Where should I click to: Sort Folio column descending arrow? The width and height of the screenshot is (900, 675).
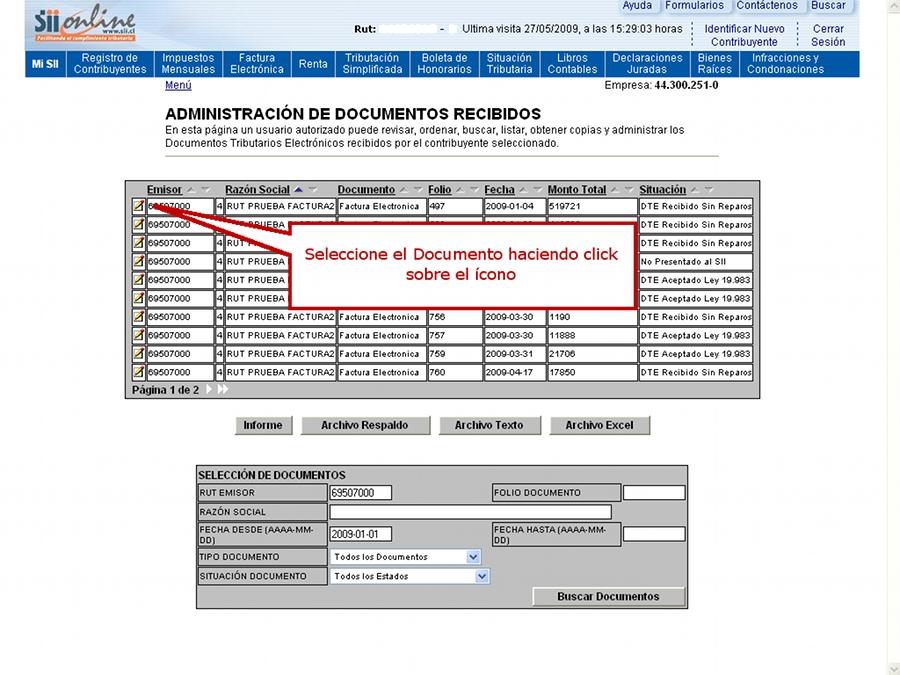pyautogui.click(x=475, y=189)
